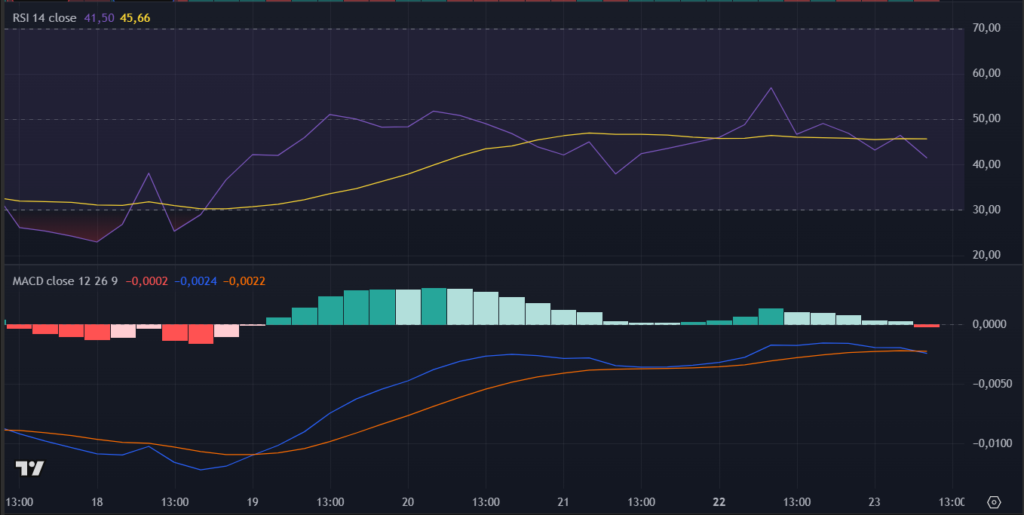Select the RSI 14 close indicator label
This screenshot has height=515, width=1024.
[x=44, y=18]
